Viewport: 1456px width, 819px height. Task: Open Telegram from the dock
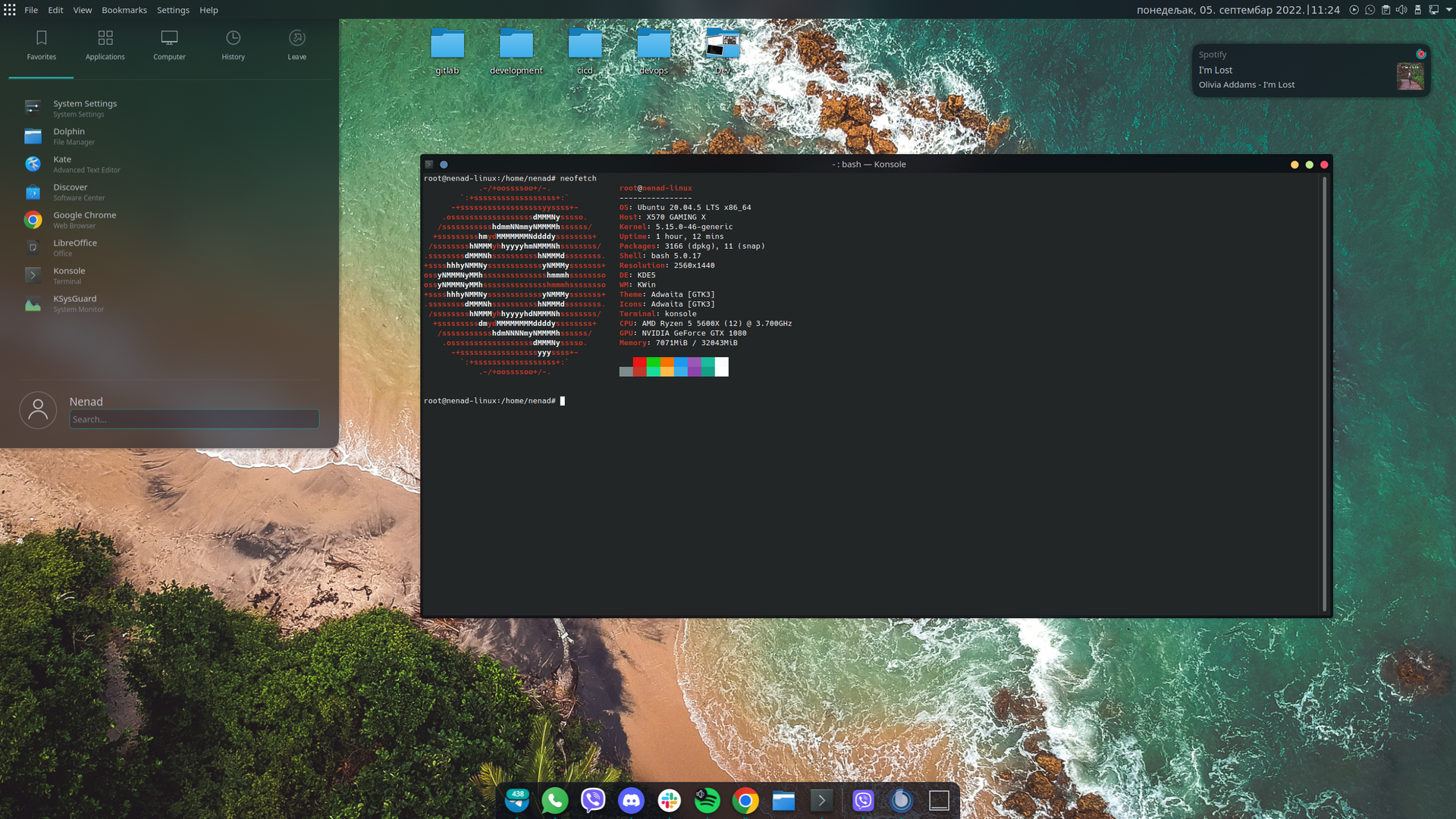point(517,800)
